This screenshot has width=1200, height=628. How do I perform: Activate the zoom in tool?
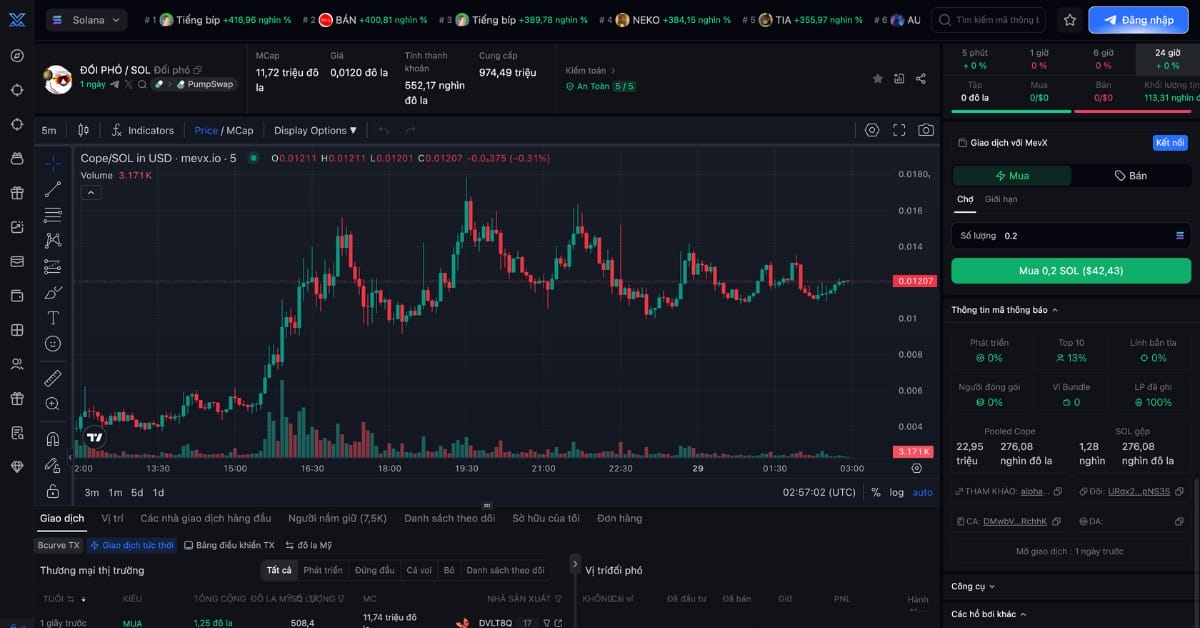tap(53, 404)
